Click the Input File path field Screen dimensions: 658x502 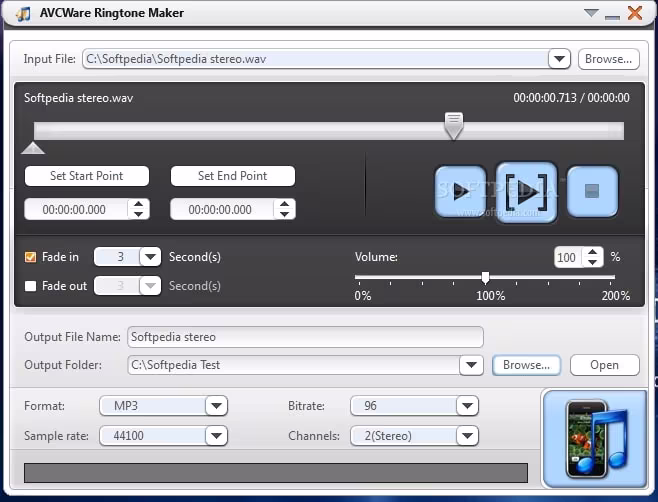(316, 59)
